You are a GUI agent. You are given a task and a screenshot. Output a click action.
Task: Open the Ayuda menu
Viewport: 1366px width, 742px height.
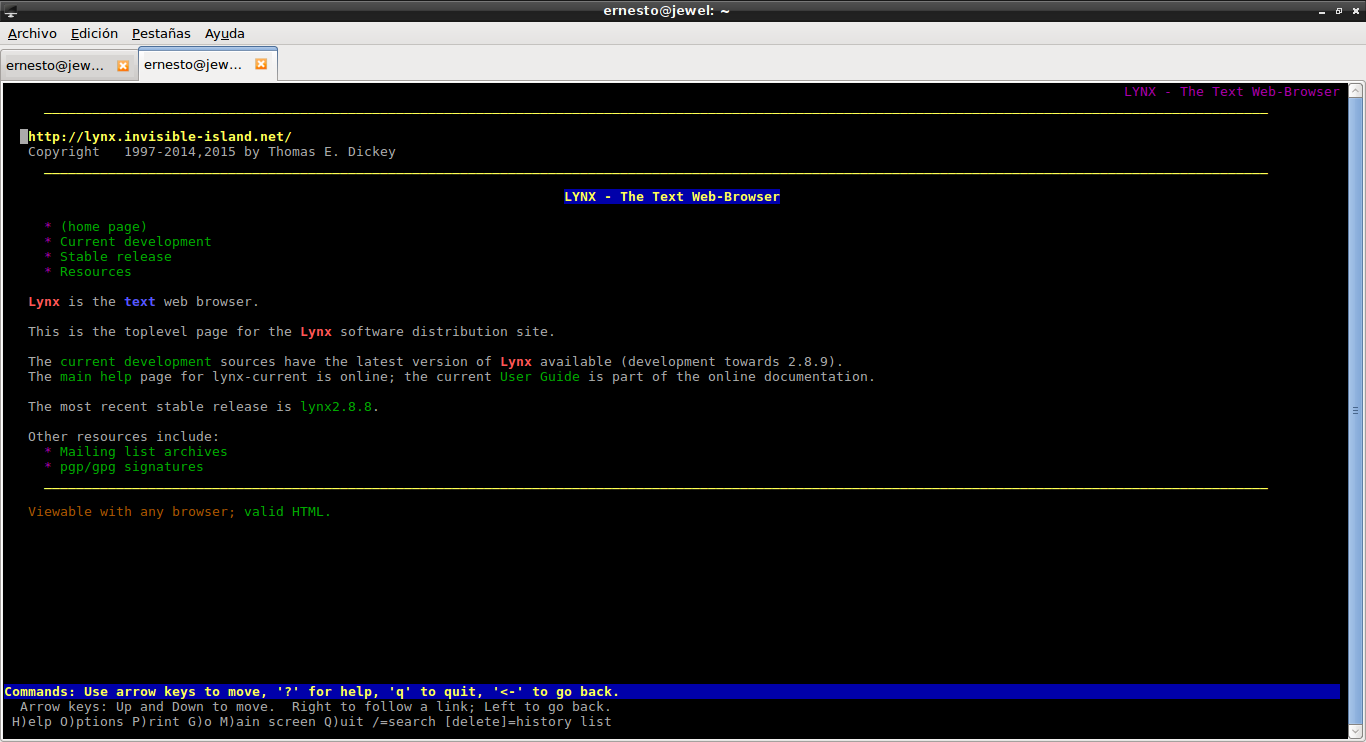click(225, 33)
